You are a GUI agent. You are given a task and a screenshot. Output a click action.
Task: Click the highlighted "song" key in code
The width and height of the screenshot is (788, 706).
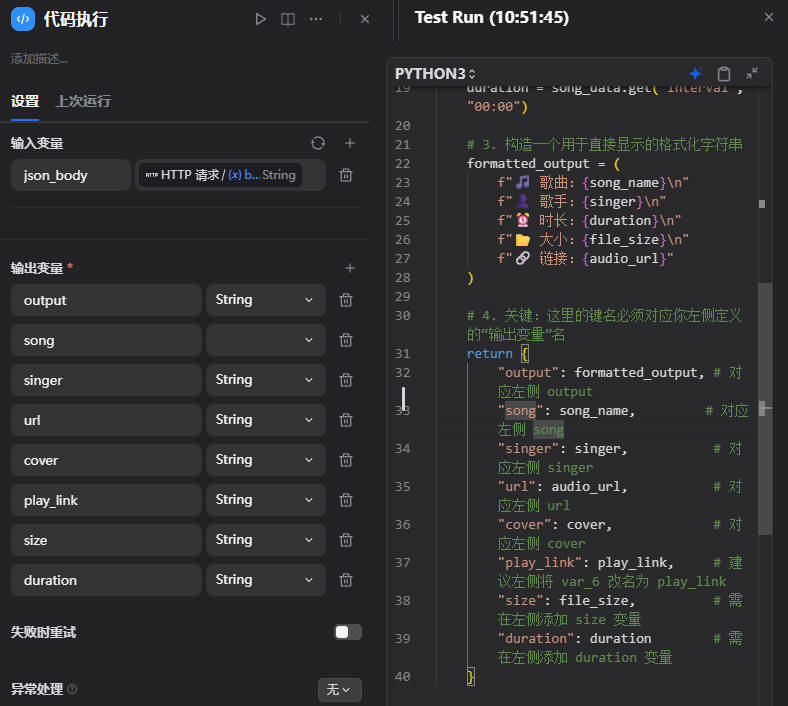tap(520, 411)
